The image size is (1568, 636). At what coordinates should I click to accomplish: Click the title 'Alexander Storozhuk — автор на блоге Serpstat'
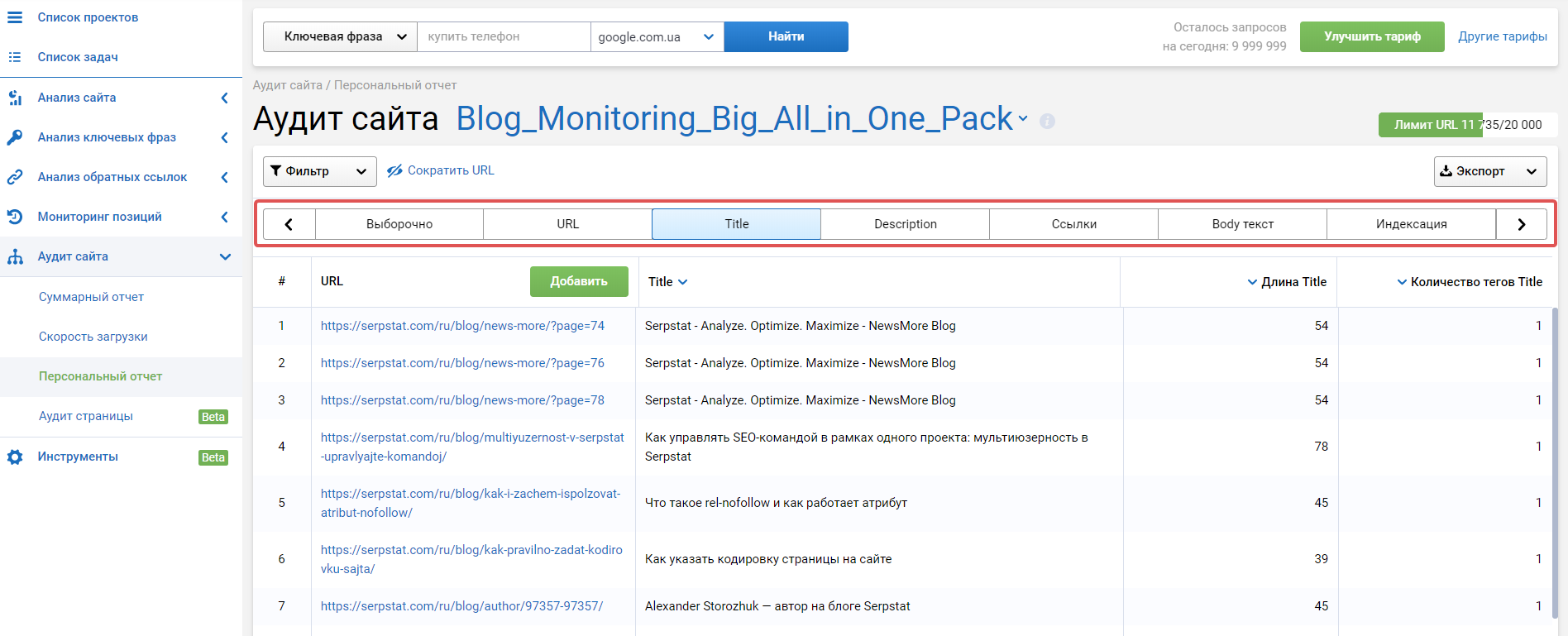[x=777, y=606]
